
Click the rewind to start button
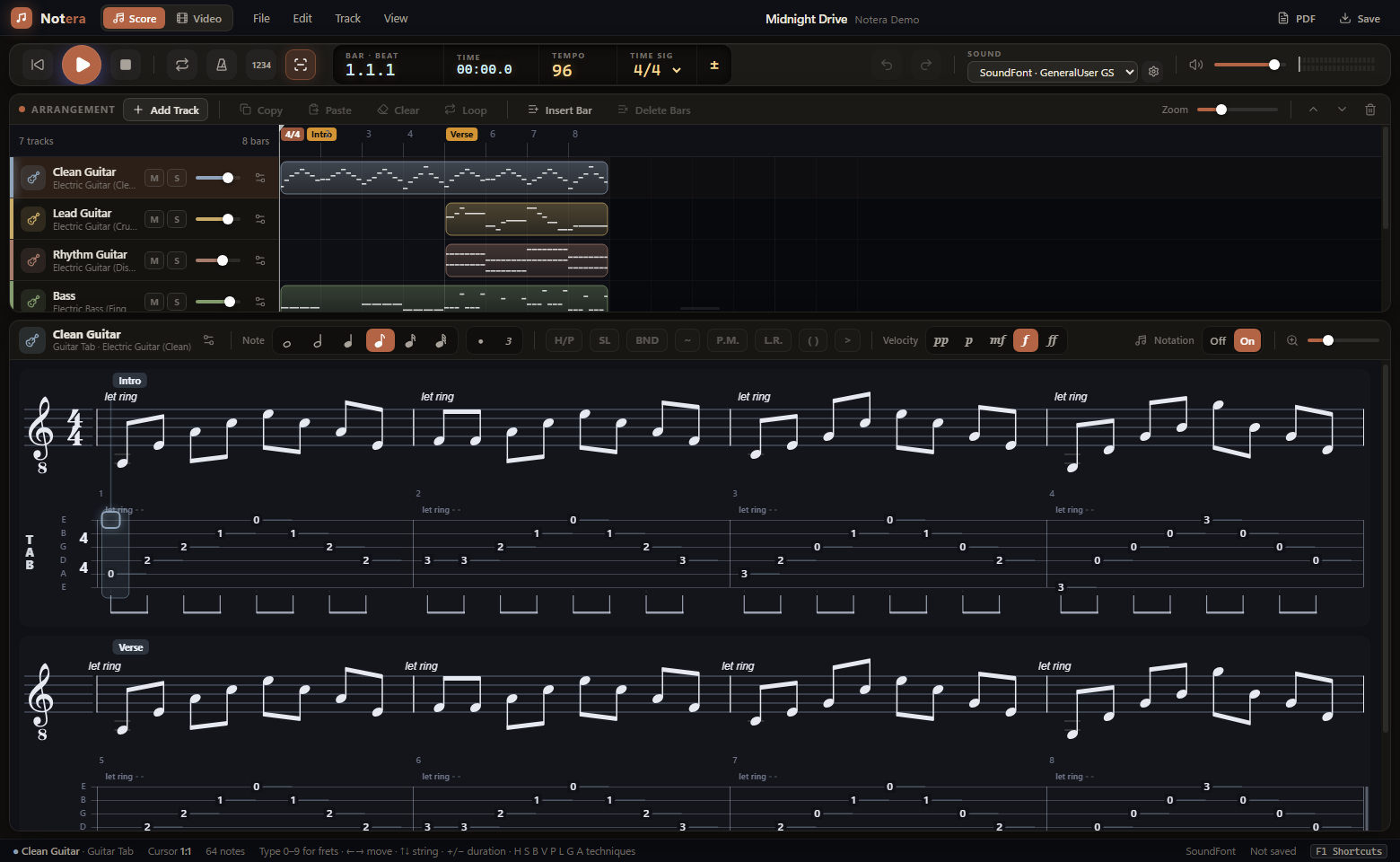38,65
